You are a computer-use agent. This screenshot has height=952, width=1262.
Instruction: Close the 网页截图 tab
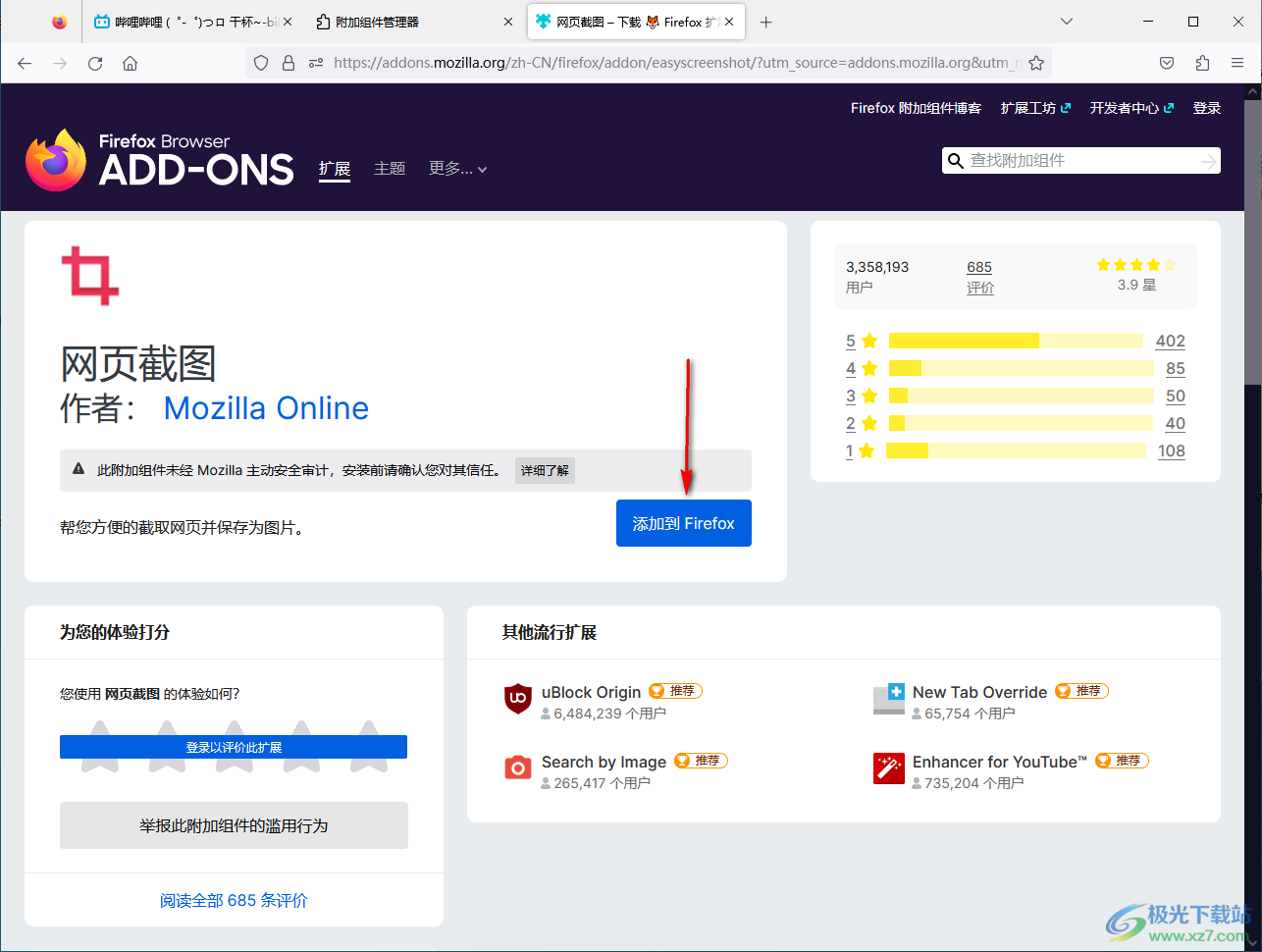pyautogui.click(x=729, y=22)
